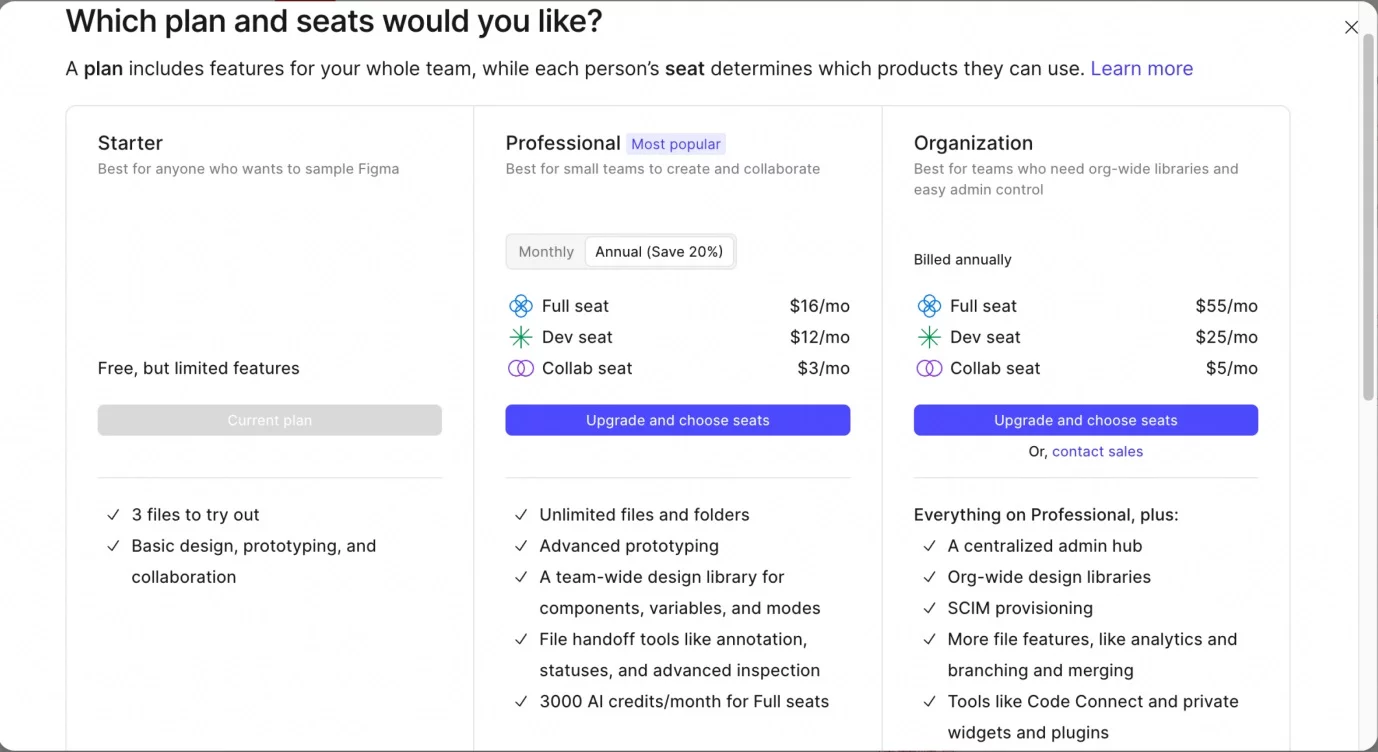1378x752 pixels.
Task: Click the Organization Full seat icon
Action: [929, 306]
